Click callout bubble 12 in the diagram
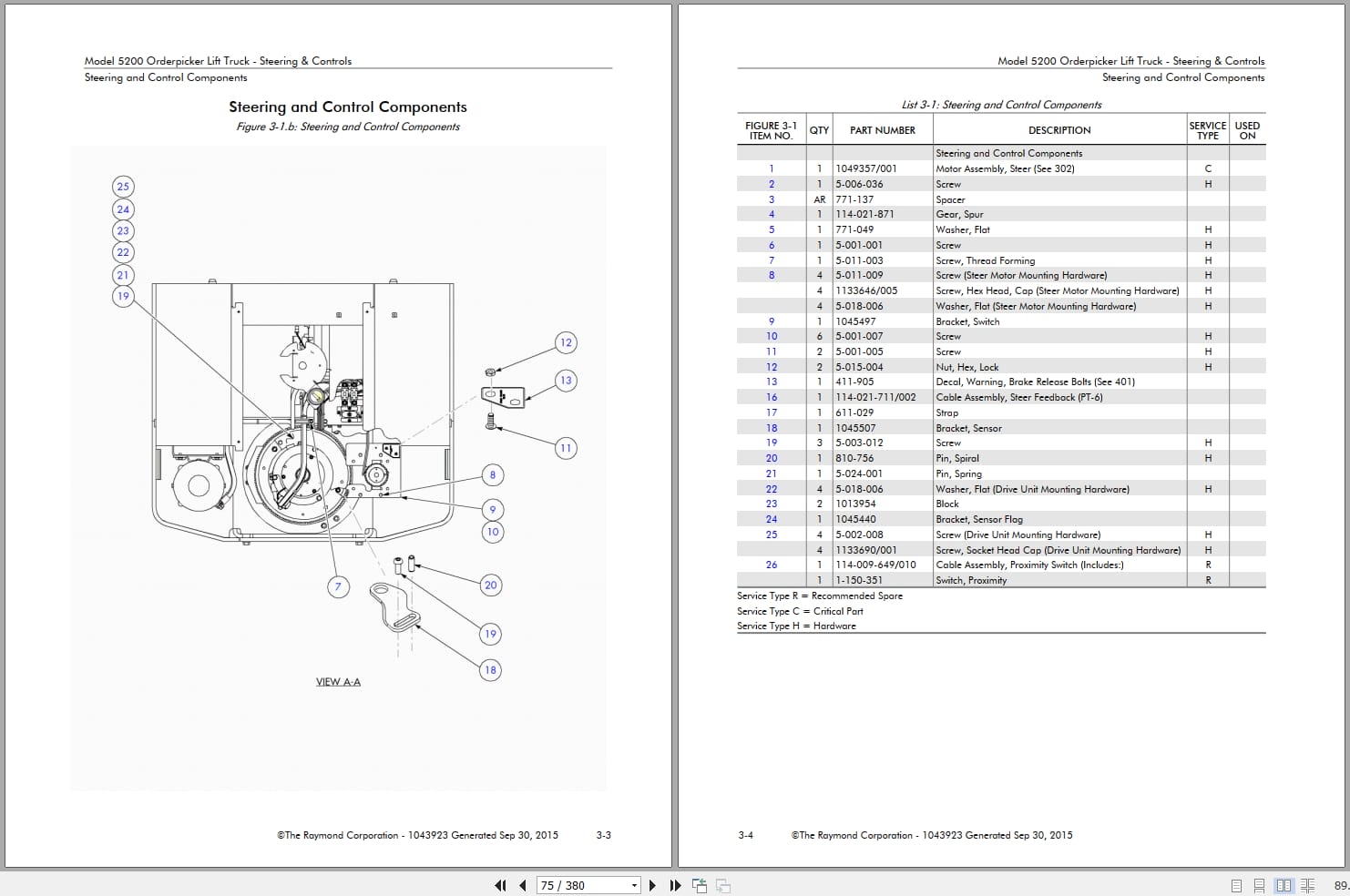 (x=566, y=342)
